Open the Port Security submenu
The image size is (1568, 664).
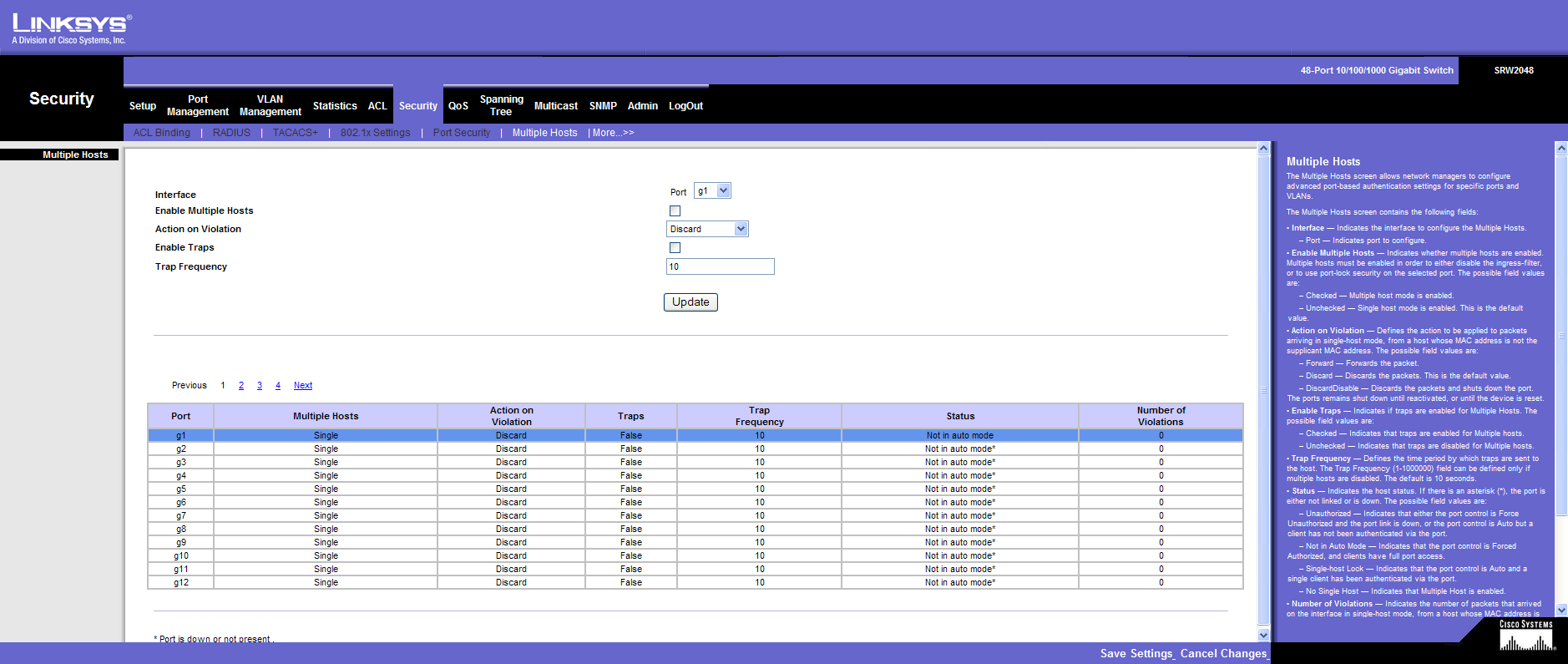coord(461,133)
